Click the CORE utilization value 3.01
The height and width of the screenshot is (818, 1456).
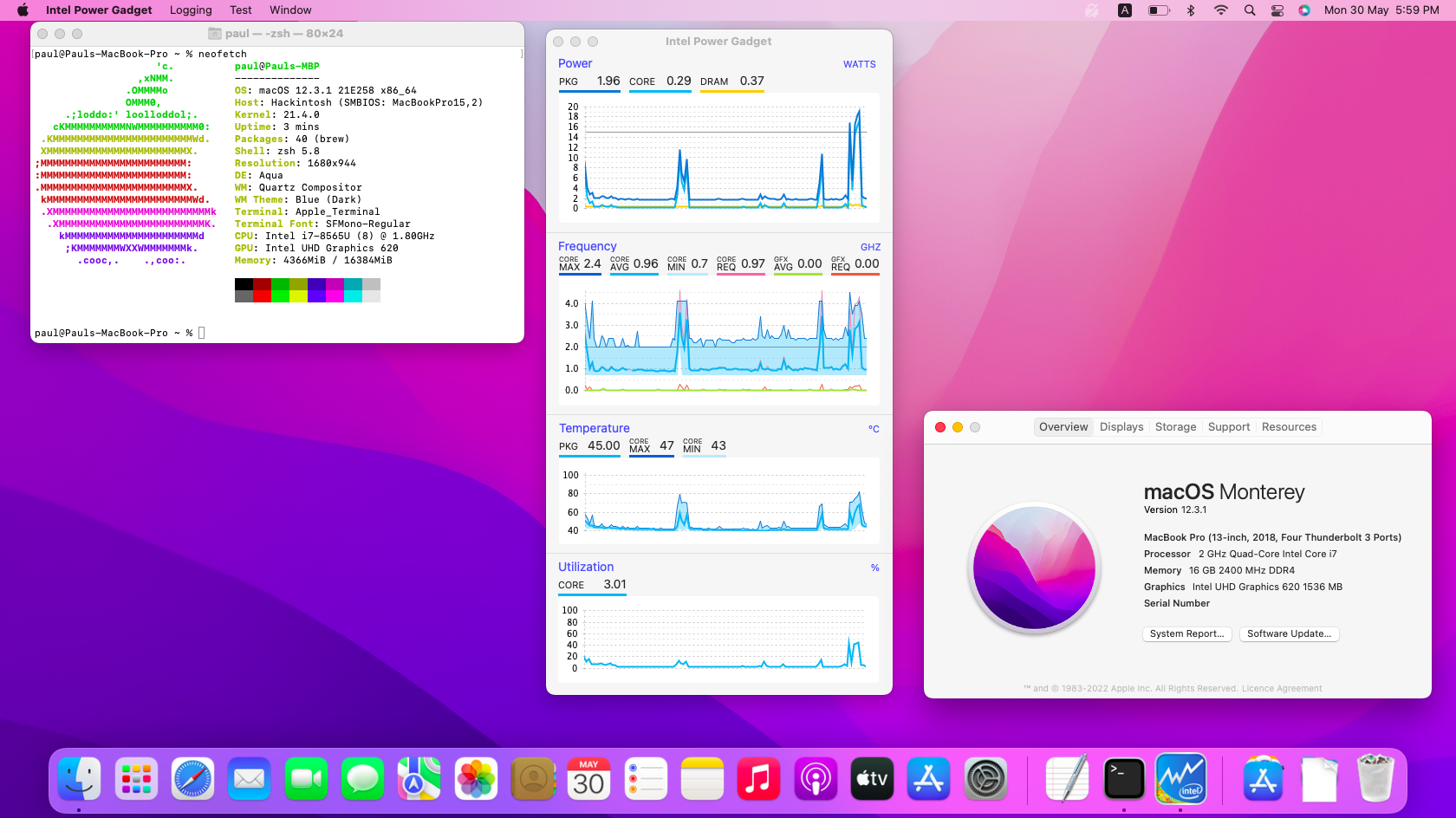click(614, 584)
